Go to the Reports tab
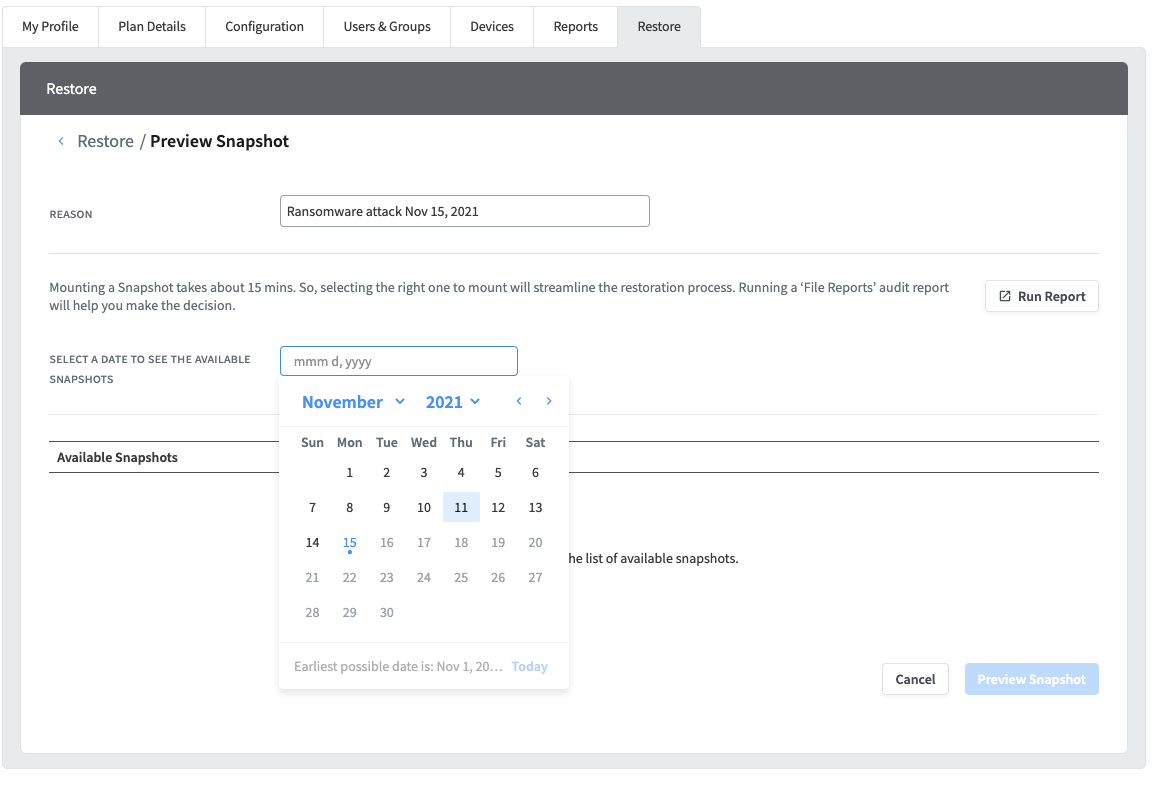Image resolution: width=1159 pixels, height=785 pixels. (576, 27)
